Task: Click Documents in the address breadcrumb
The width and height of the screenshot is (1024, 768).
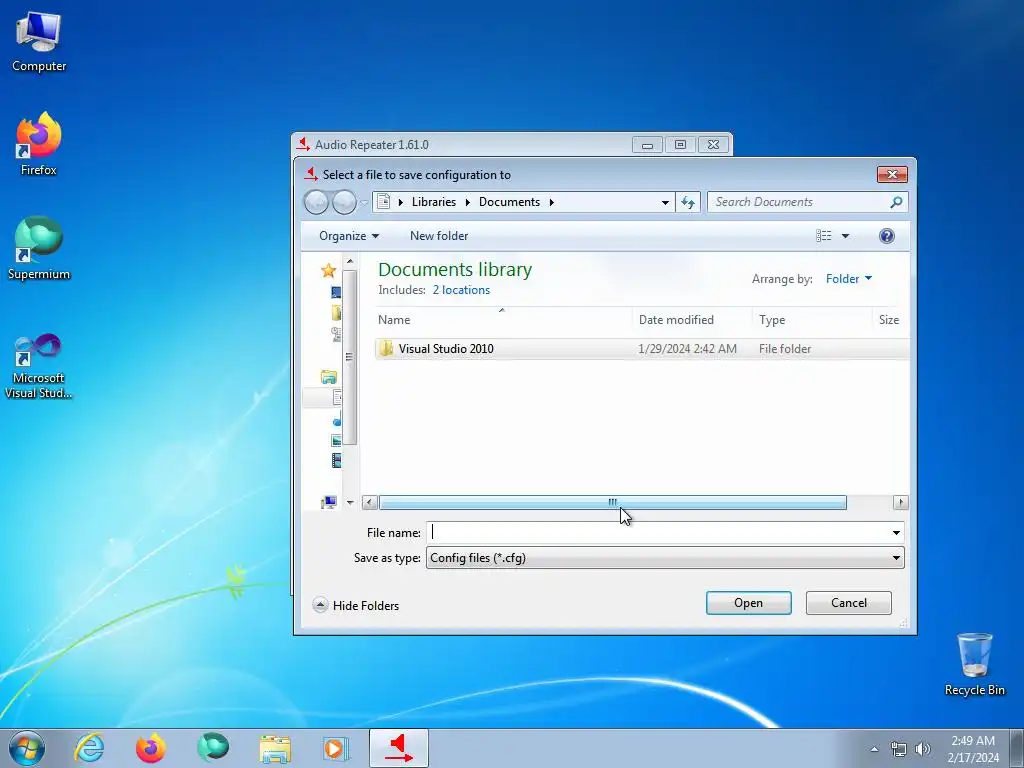Action: [509, 202]
